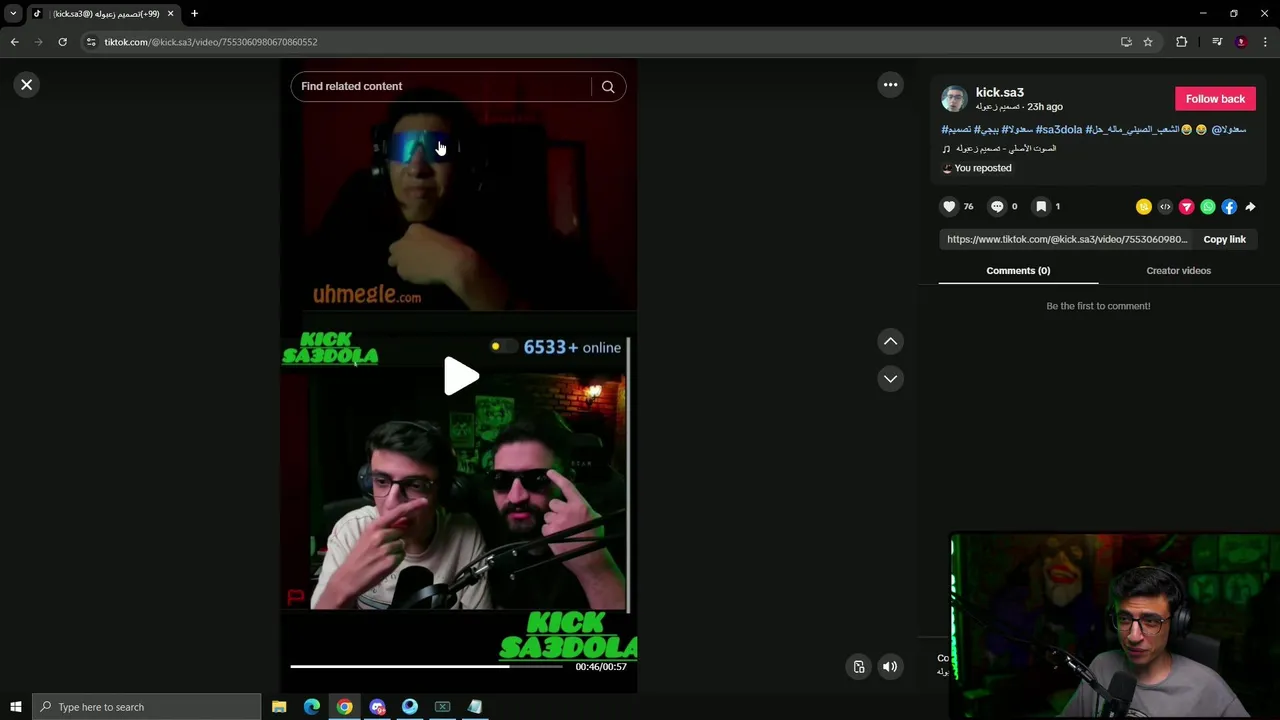Viewport: 1280px width, 720px height.
Task: Click the yellow repost icon
Action: tap(1144, 207)
